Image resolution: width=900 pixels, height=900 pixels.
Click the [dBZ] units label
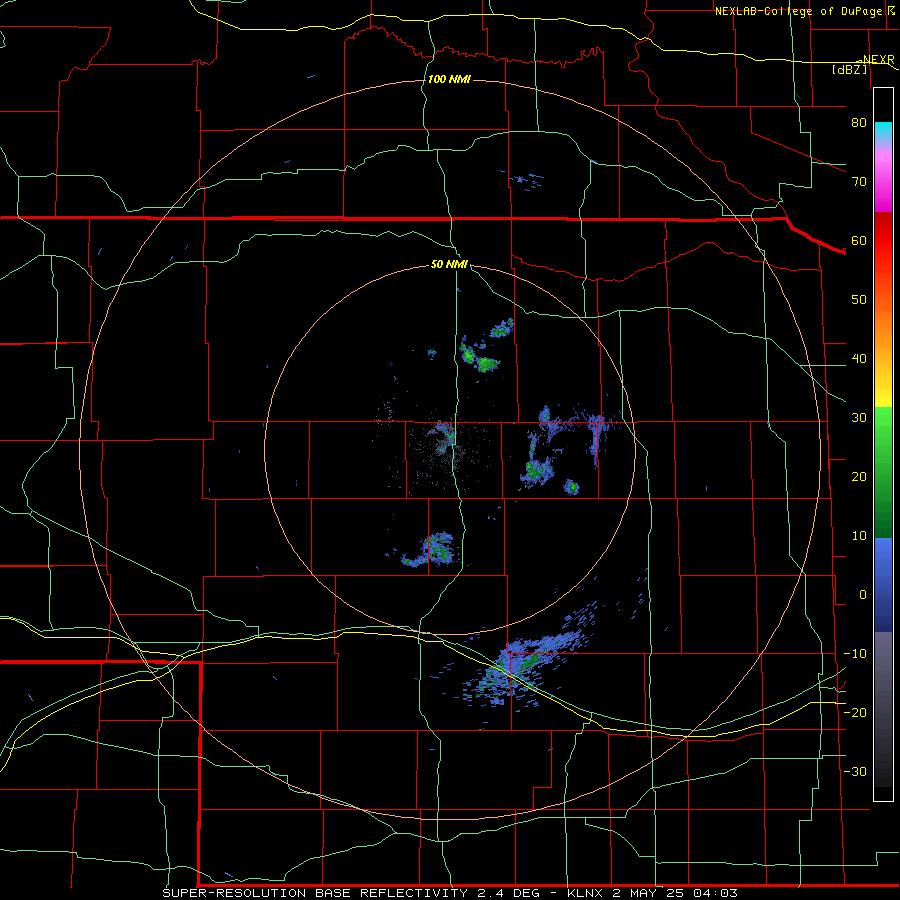(x=849, y=69)
